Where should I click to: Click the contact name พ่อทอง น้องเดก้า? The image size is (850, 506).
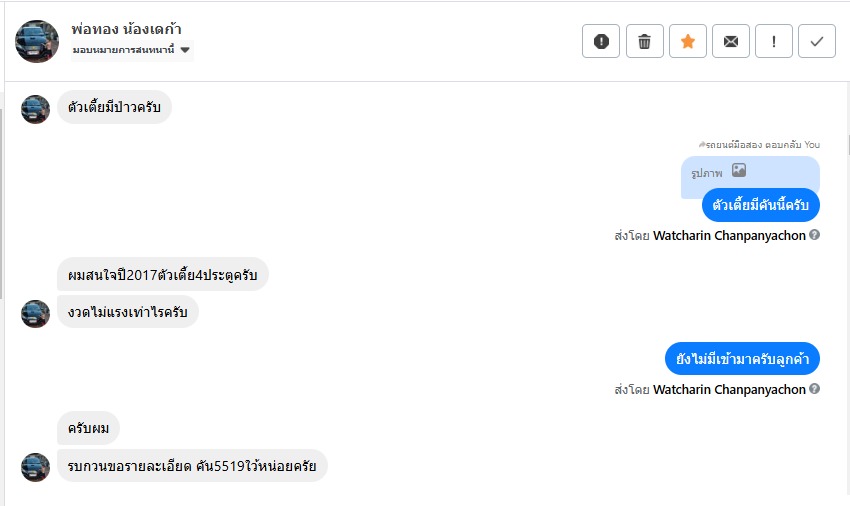127,28
